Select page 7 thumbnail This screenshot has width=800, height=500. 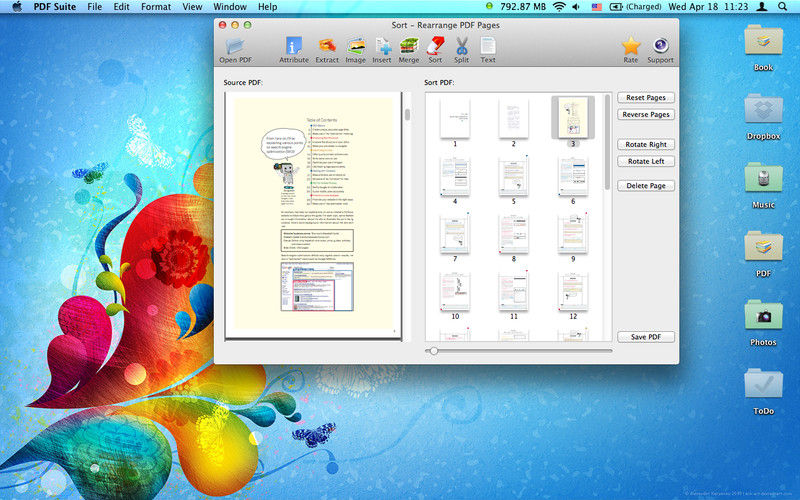point(455,234)
